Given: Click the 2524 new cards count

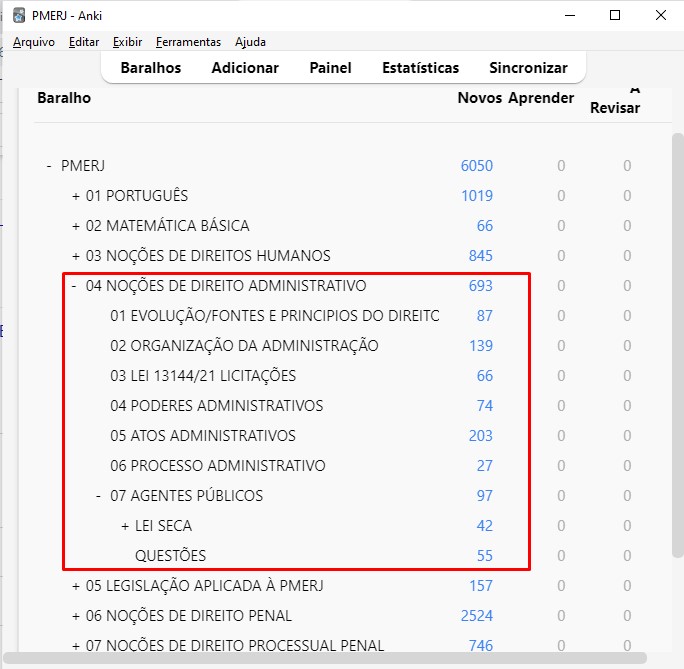Looking at the screenshot, I should pos(477,616).
